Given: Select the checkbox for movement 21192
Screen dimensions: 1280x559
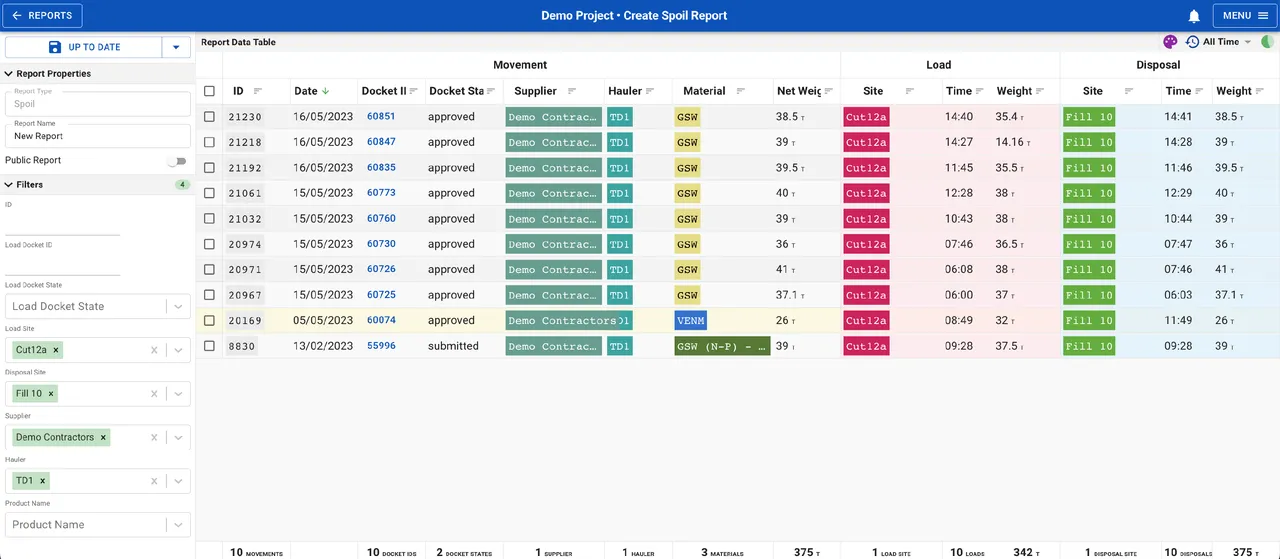Looking at the screenshot, I should 209,168.
